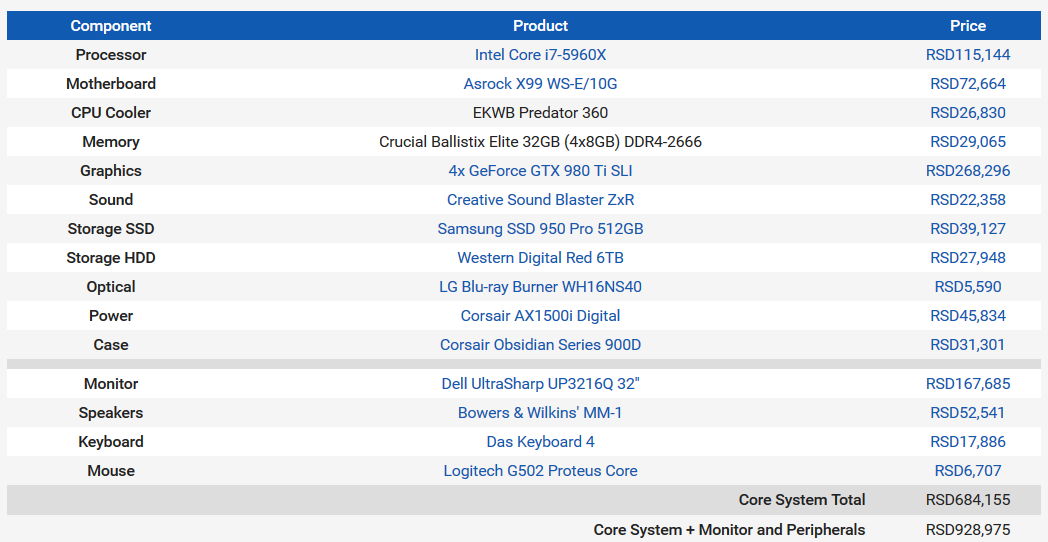Click the memory price RSD29,065

tap(968, 142)
